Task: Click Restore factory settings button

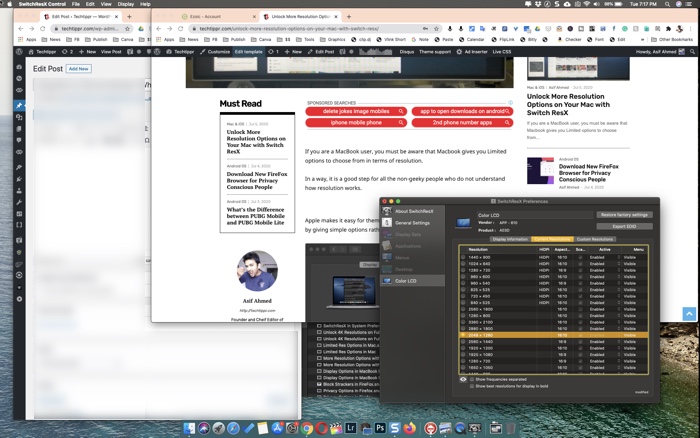Action: [x=624, y=215]
